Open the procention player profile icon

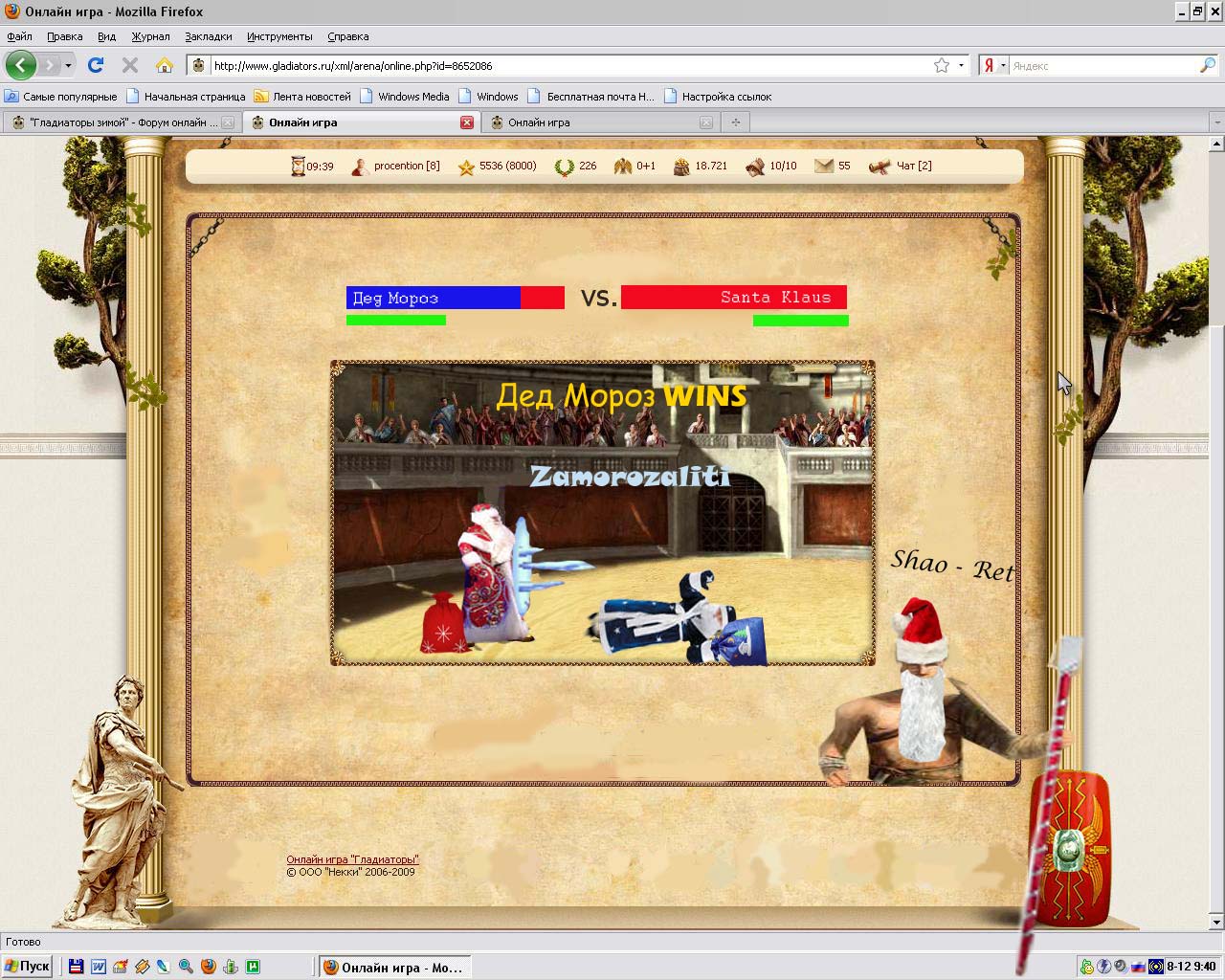[x=360, y=167]
